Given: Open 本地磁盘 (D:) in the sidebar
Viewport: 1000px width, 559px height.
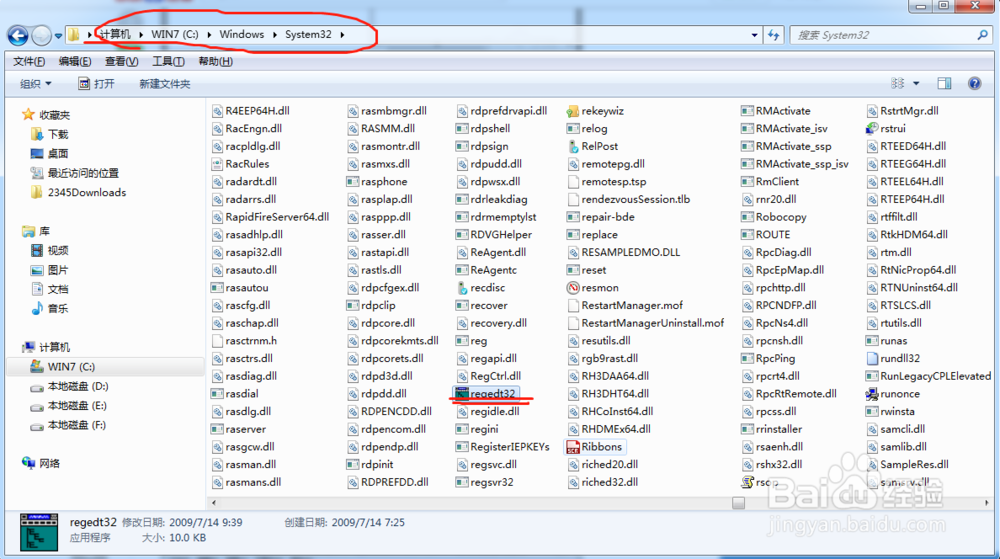Looking at the screenshot, I should [78, 386].
